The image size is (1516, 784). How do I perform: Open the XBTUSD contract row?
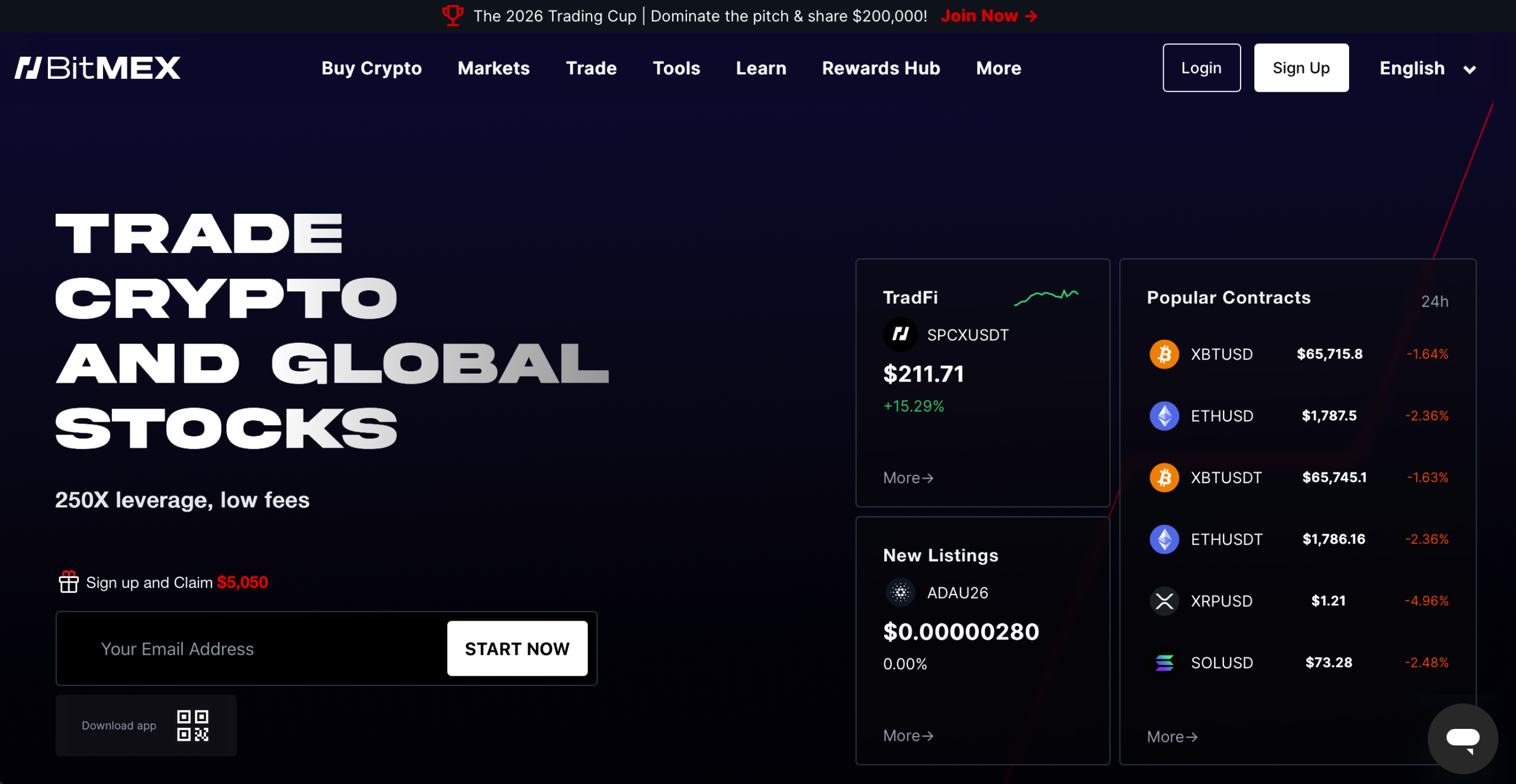point(1298,354)
